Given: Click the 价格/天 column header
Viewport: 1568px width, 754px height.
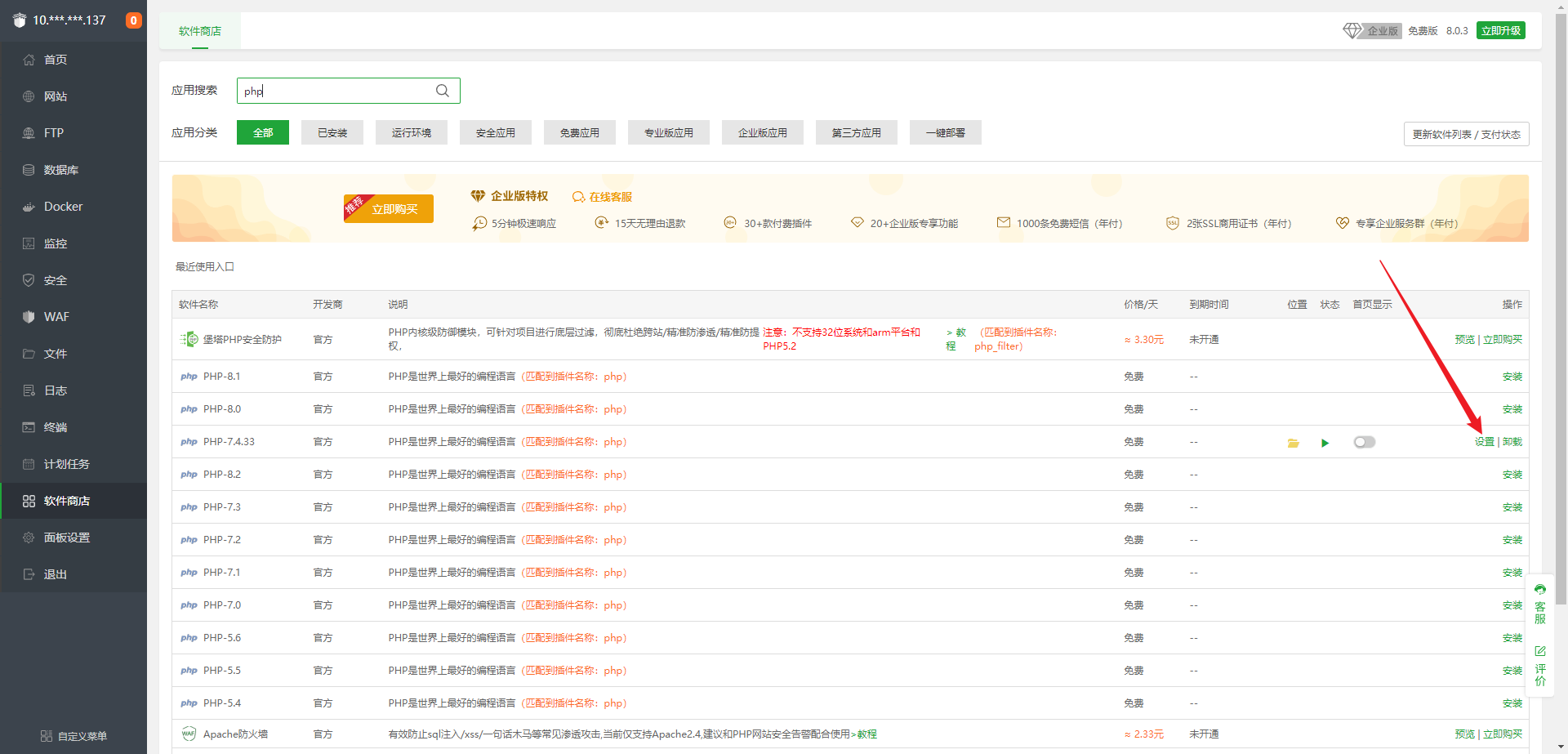Looking at the screenshot, I should click(1140, 305).
